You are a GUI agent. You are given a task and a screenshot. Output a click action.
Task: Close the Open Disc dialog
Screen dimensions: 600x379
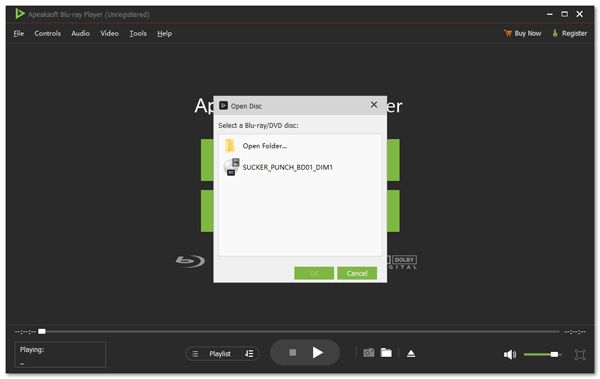point(374,105)
